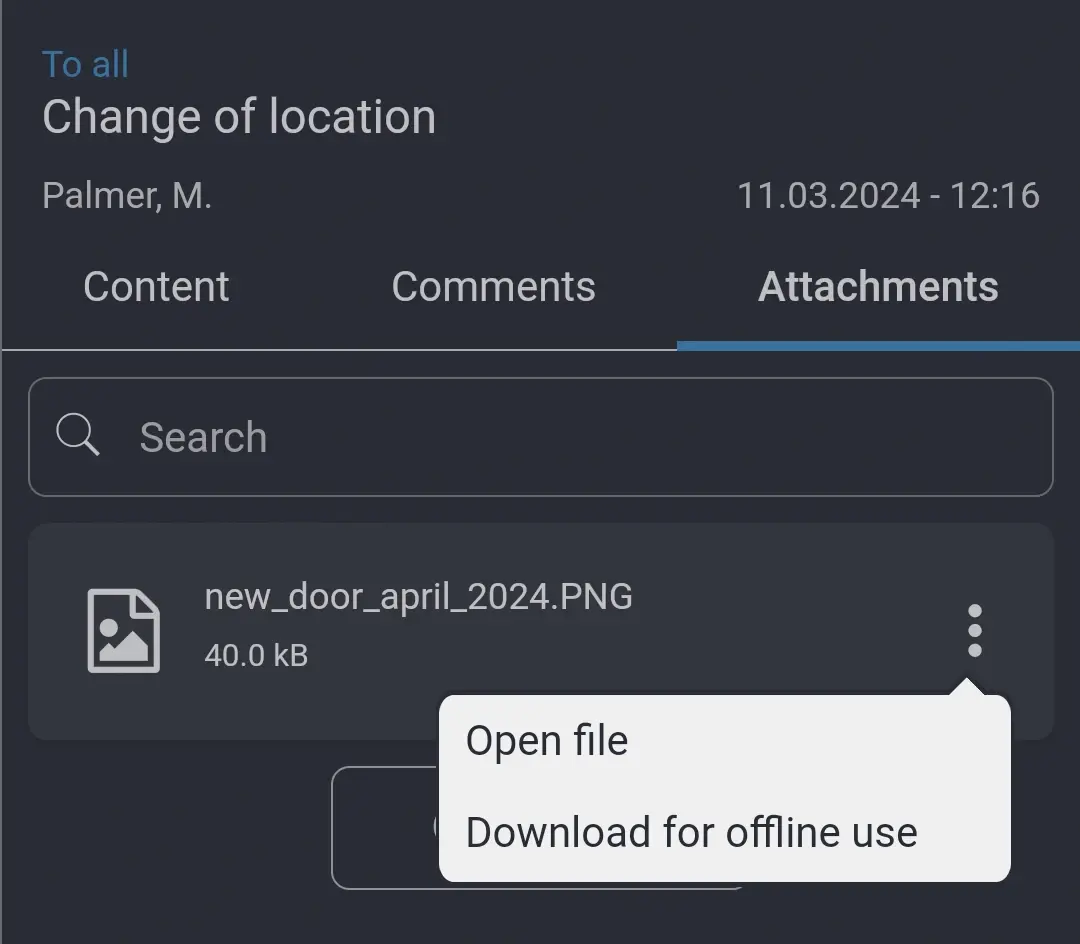The width and height of the screenshot is (1080, 944).
Task: Open the Comments tab
Action: 493,287
